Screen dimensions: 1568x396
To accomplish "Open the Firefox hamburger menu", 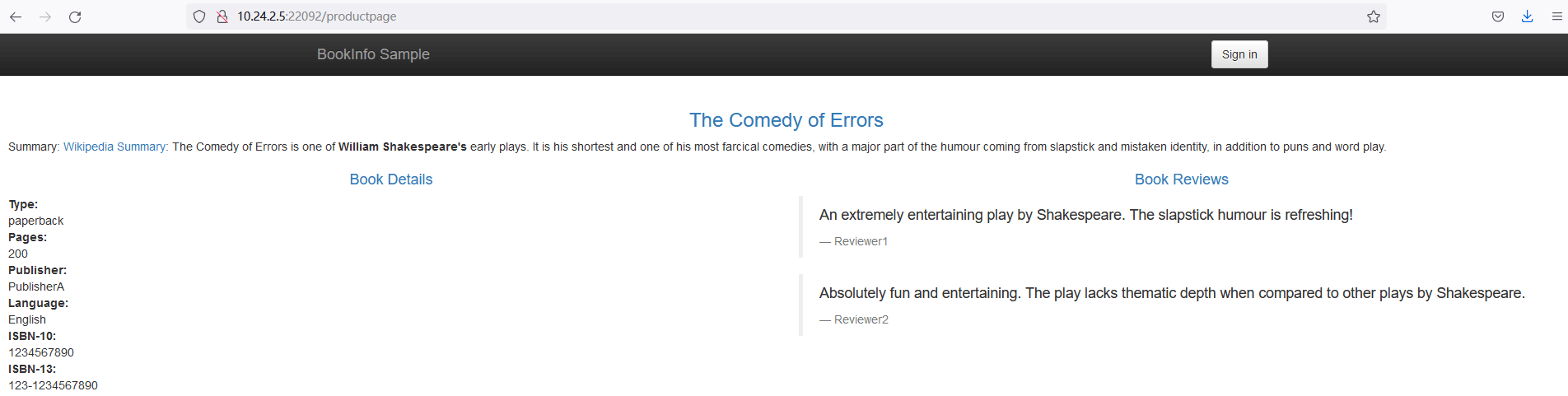I will pos(1557,16).
